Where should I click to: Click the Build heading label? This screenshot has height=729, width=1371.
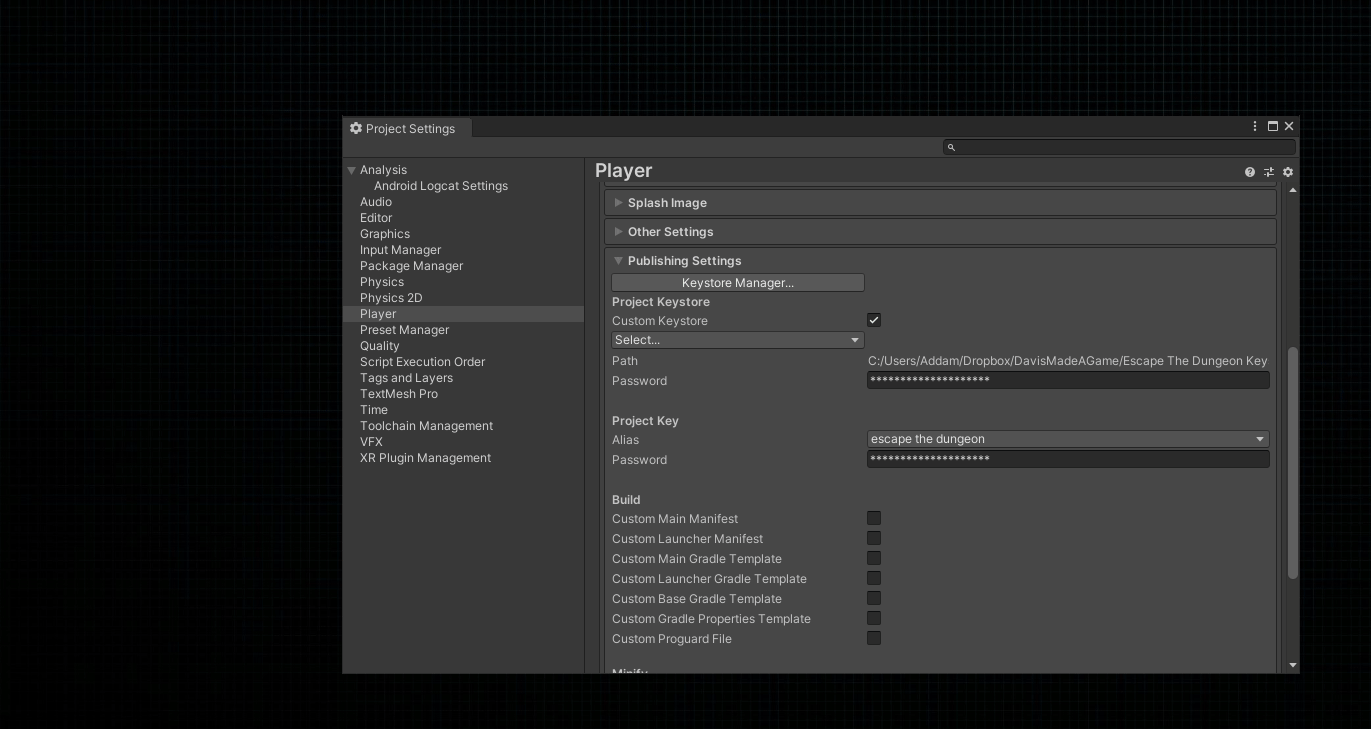click(x=626, y=500)
